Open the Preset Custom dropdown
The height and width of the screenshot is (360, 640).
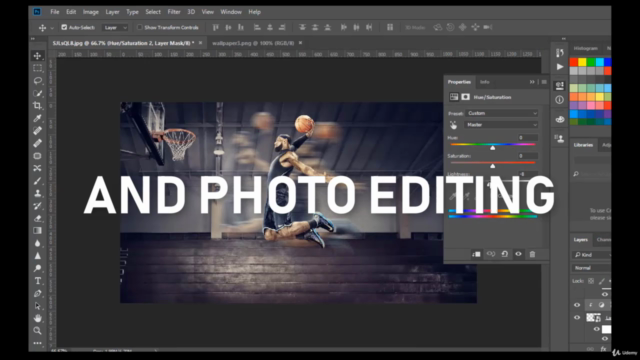[x=501, y=113]
